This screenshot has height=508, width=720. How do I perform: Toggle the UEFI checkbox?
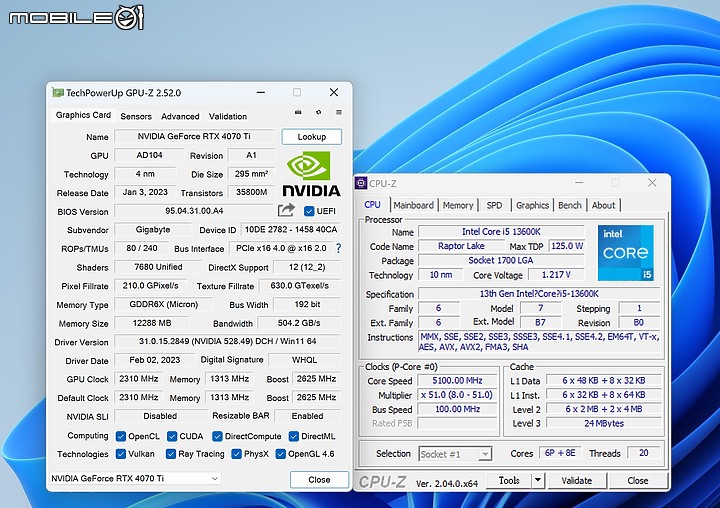(x=309, y=211)
